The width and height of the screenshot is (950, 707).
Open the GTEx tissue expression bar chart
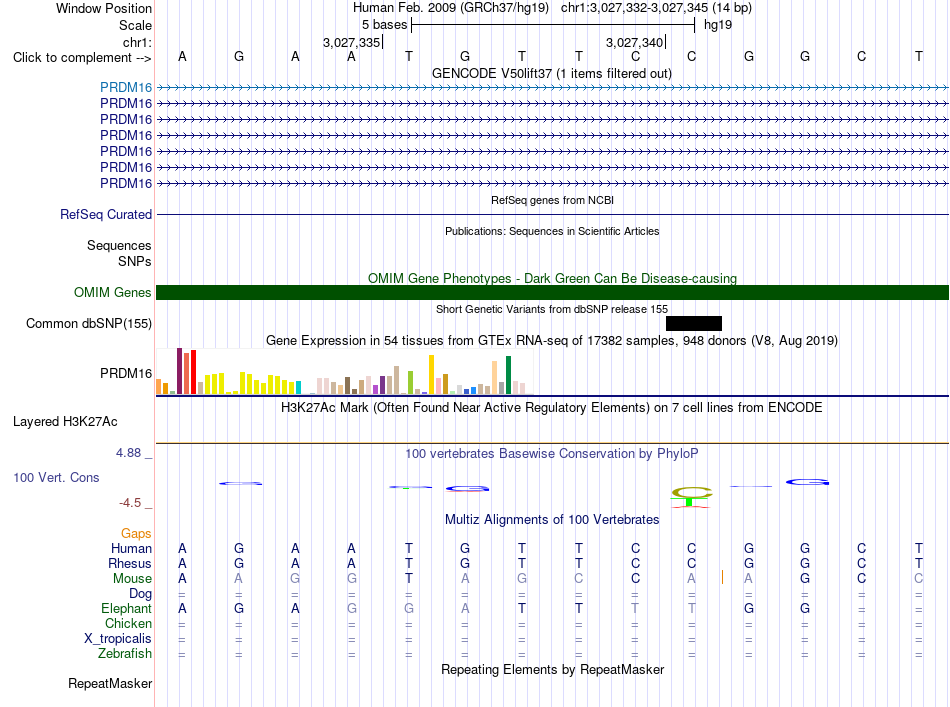(x=344, y=372)
